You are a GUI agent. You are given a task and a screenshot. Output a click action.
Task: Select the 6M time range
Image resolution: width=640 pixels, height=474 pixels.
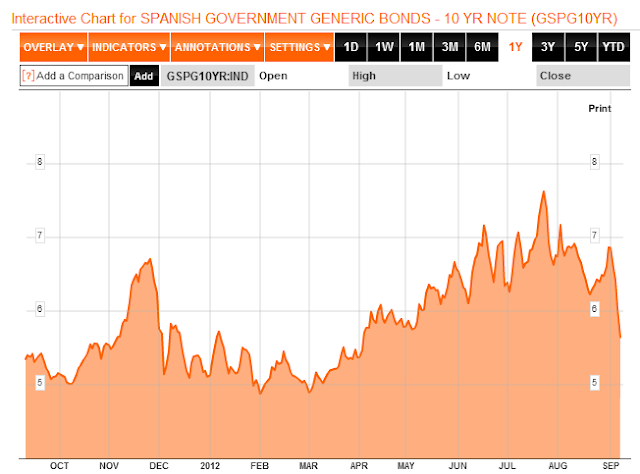click(482, 47)
